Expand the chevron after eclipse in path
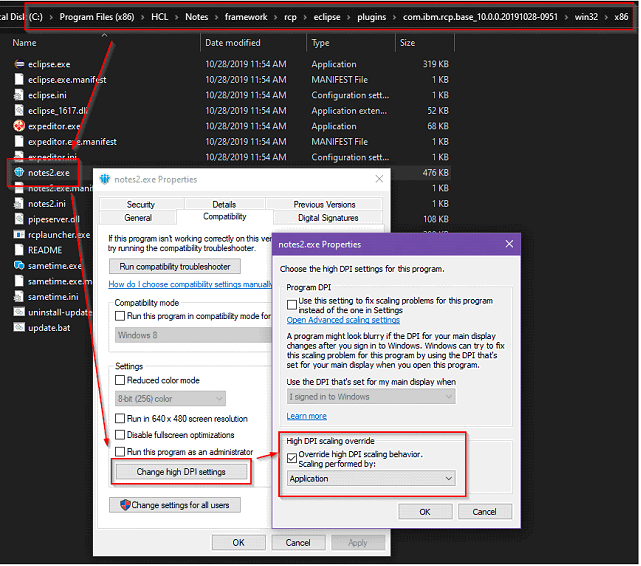Screen dimensions: 641x566 pos(349,17)
